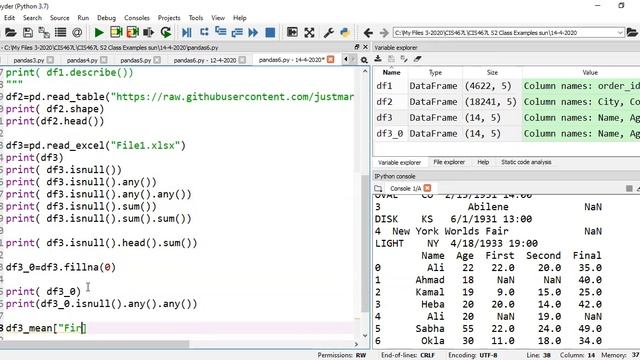
Task: Expand the working directory path dropdown
Action: (620, 33)
